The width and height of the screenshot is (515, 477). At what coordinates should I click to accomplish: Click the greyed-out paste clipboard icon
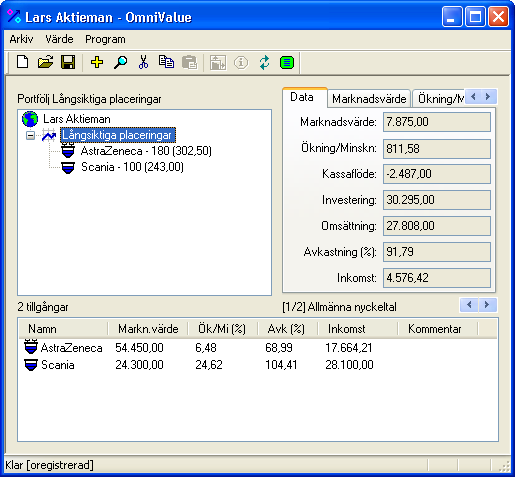[189, 62]
